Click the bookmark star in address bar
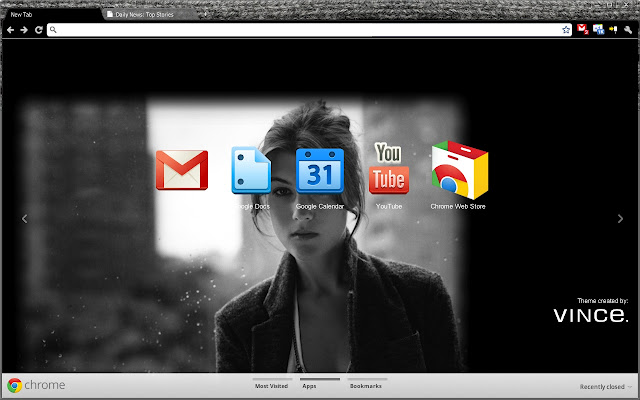Viewport: 640px width, 400px height. (x=565, y=30)
